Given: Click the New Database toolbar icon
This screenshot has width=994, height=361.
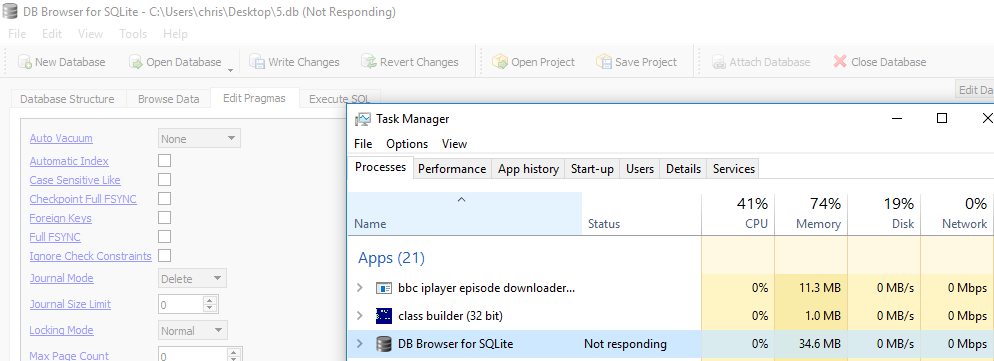Looking at the screenshot, I should [25, 62].
